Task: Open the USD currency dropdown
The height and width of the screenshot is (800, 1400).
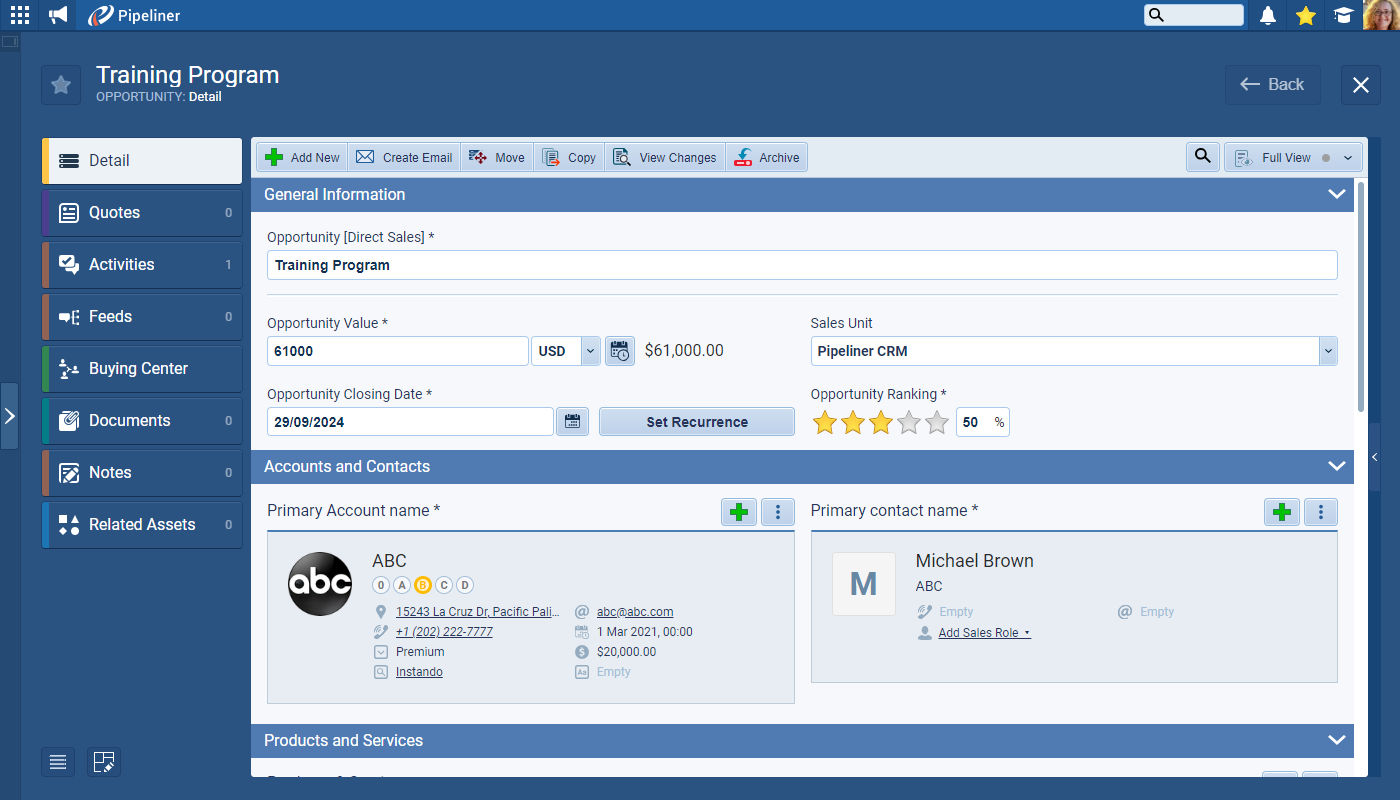Action: [589, 351]
